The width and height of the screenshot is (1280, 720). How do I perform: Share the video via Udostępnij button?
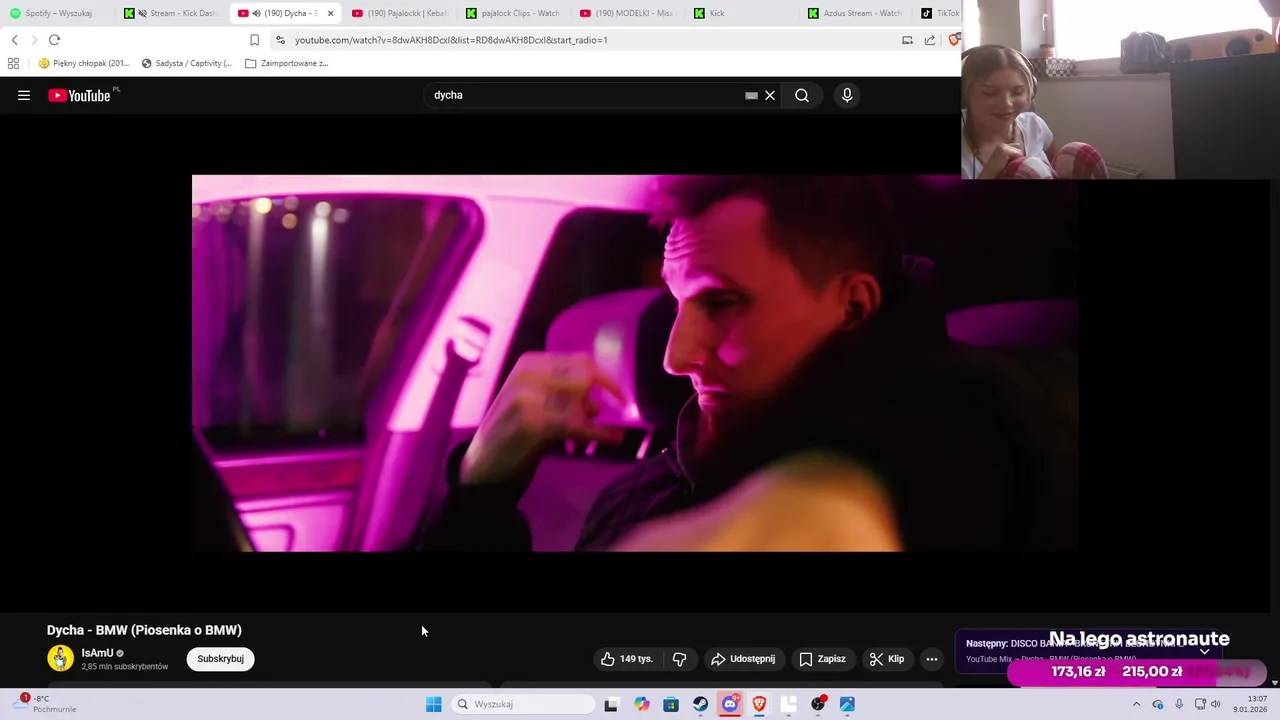coord(743,659)
